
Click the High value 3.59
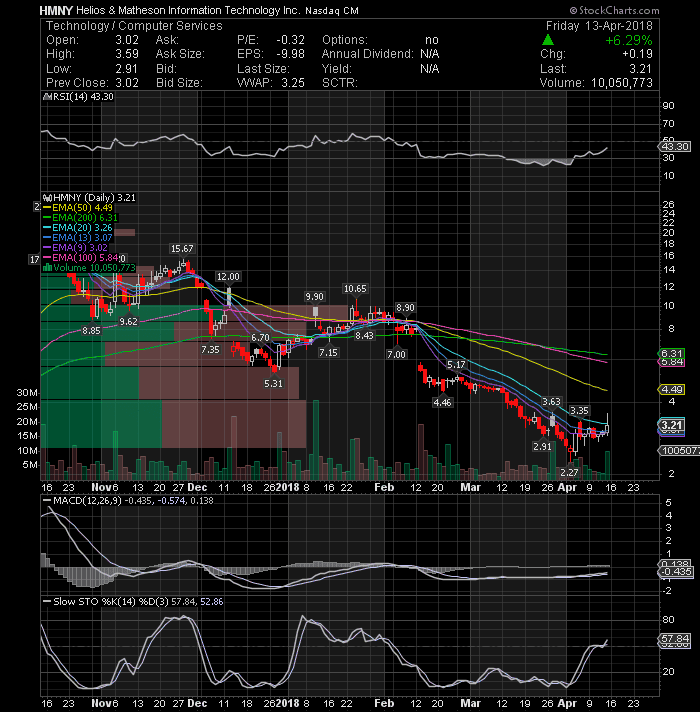tap(127, 54)
